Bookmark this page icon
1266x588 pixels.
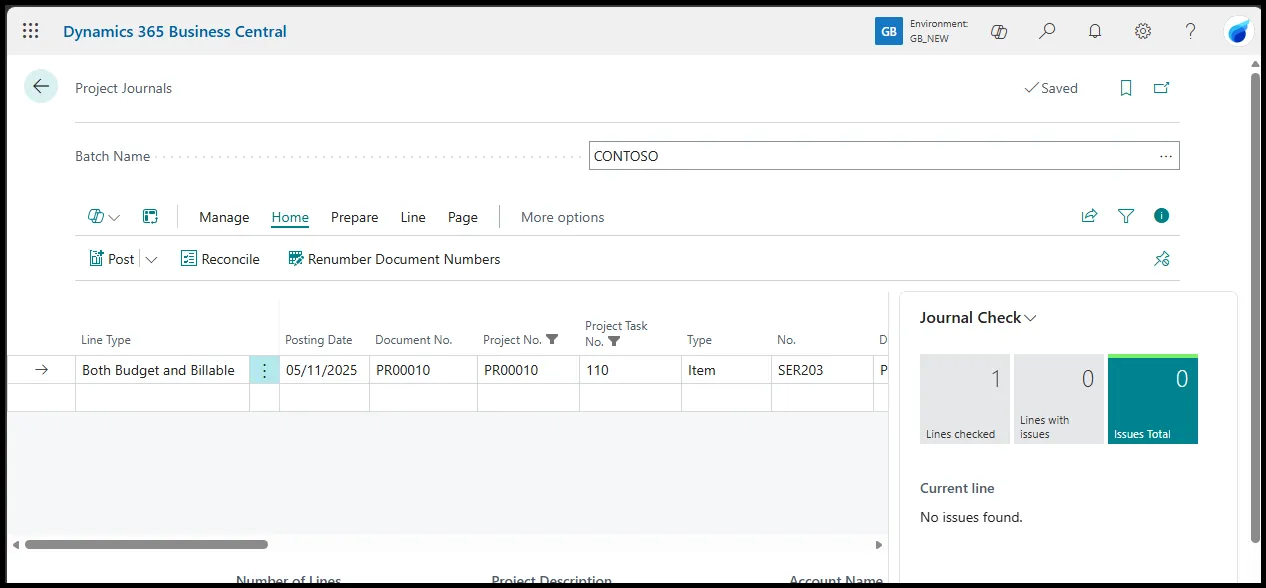[1126, 88]
